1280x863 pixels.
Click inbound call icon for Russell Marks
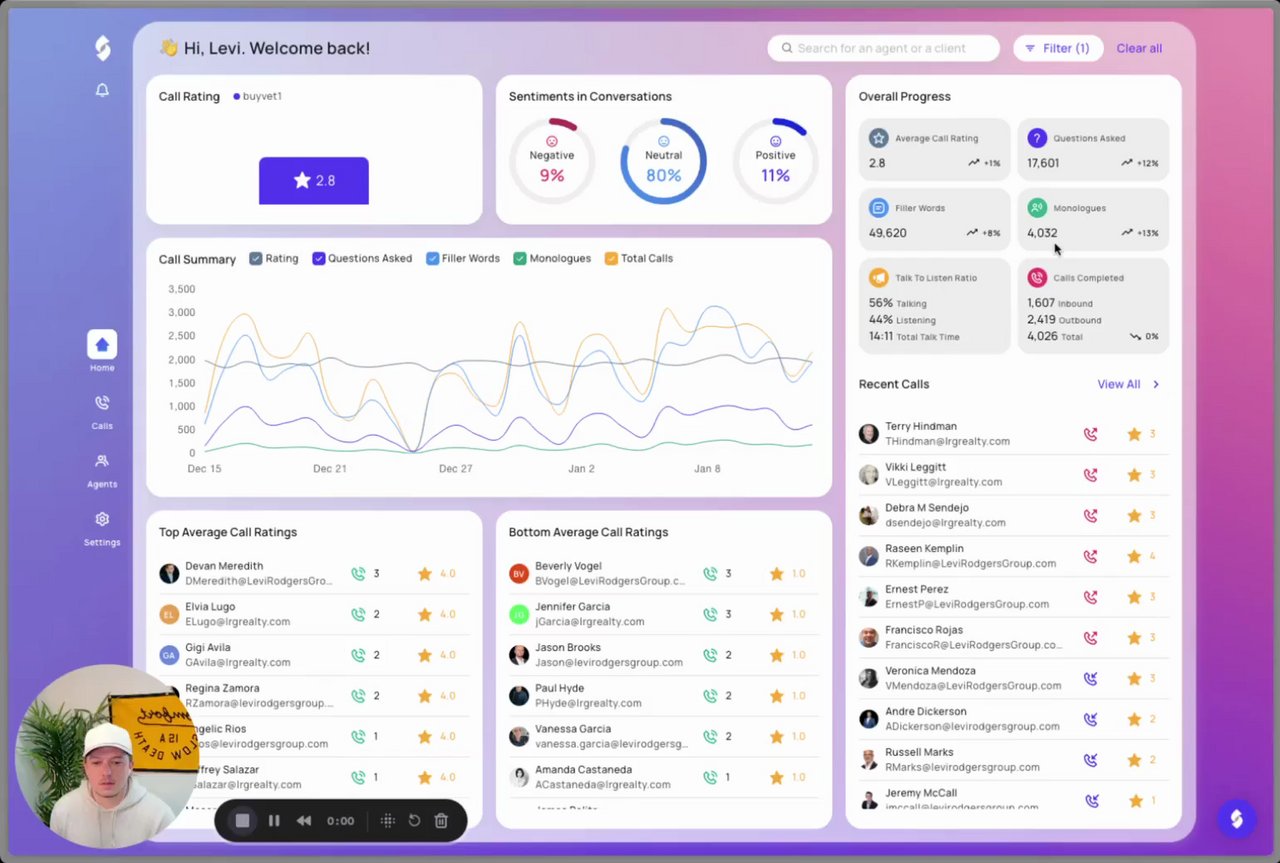click(x=1090, y=760)
